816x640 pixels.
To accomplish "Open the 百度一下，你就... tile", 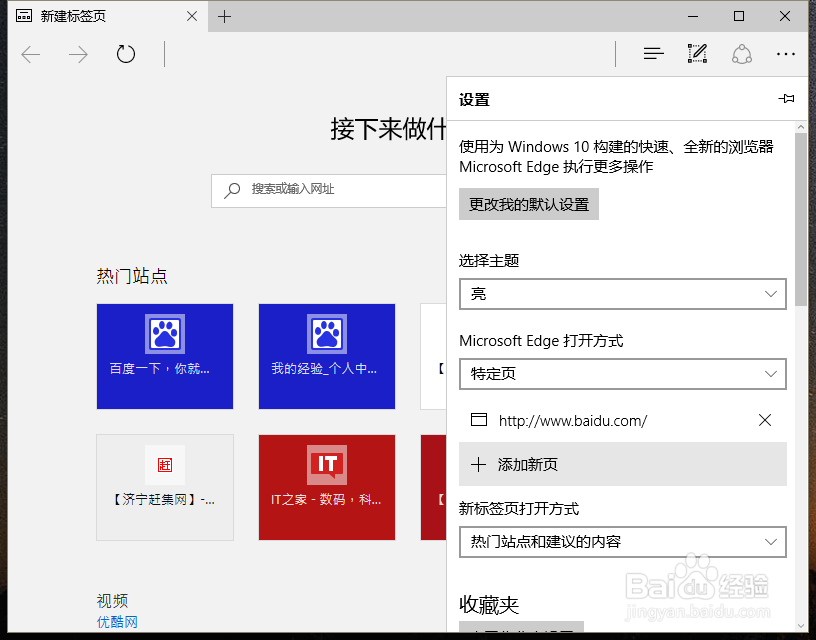I will [x=165, y=356].
